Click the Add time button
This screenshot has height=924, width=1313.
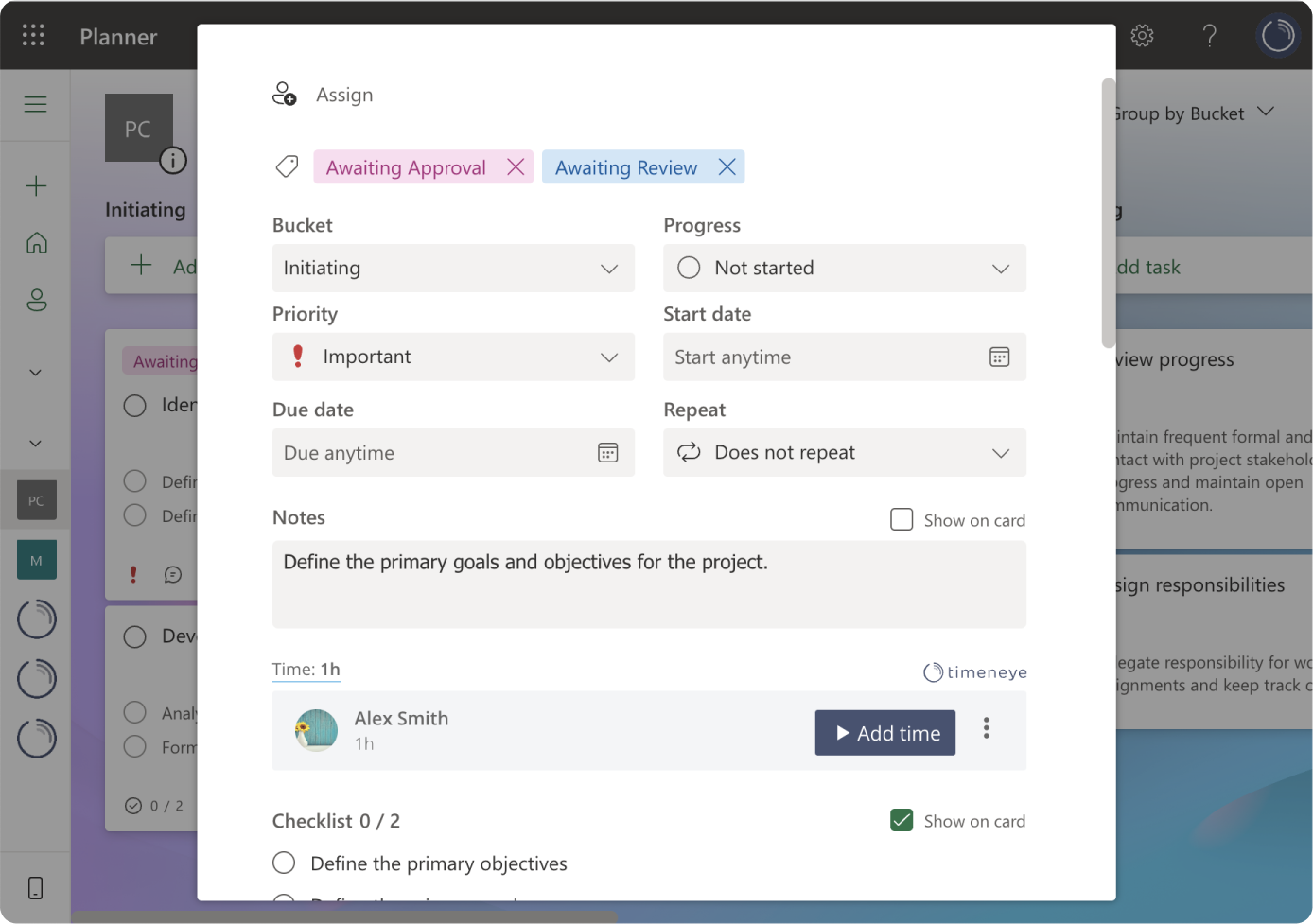coord(884,732)
